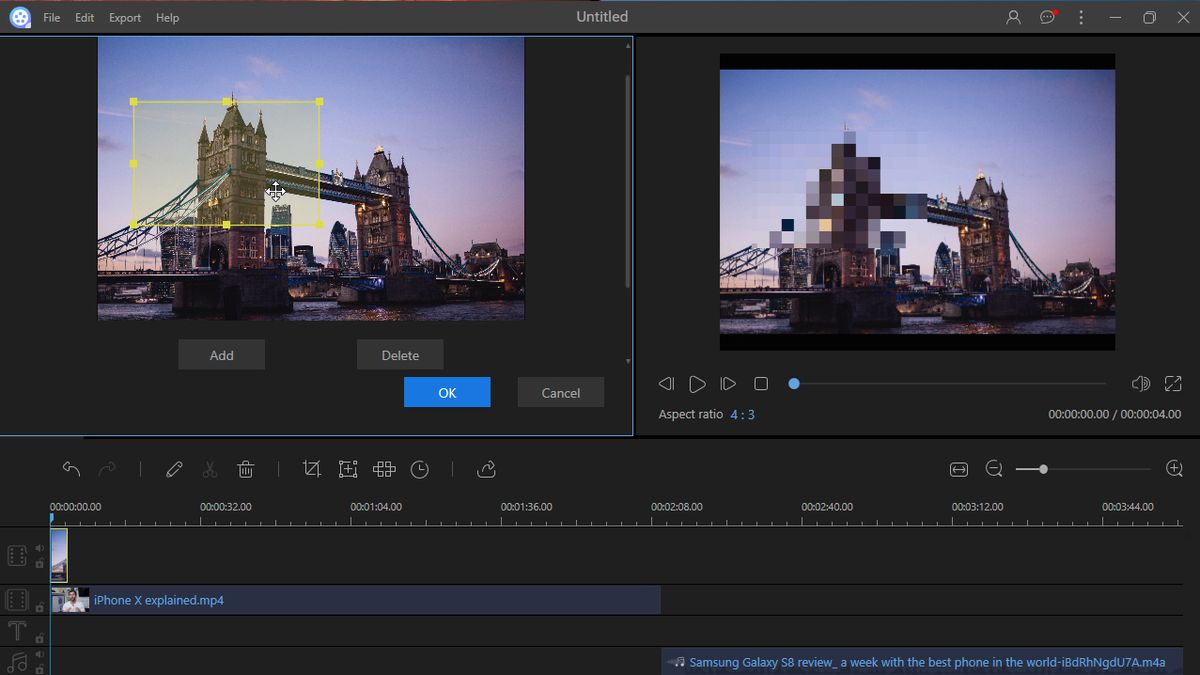Mute the top video track's speaker
Viewport: 1200px width, 675px height.
[x=40, y=548]
